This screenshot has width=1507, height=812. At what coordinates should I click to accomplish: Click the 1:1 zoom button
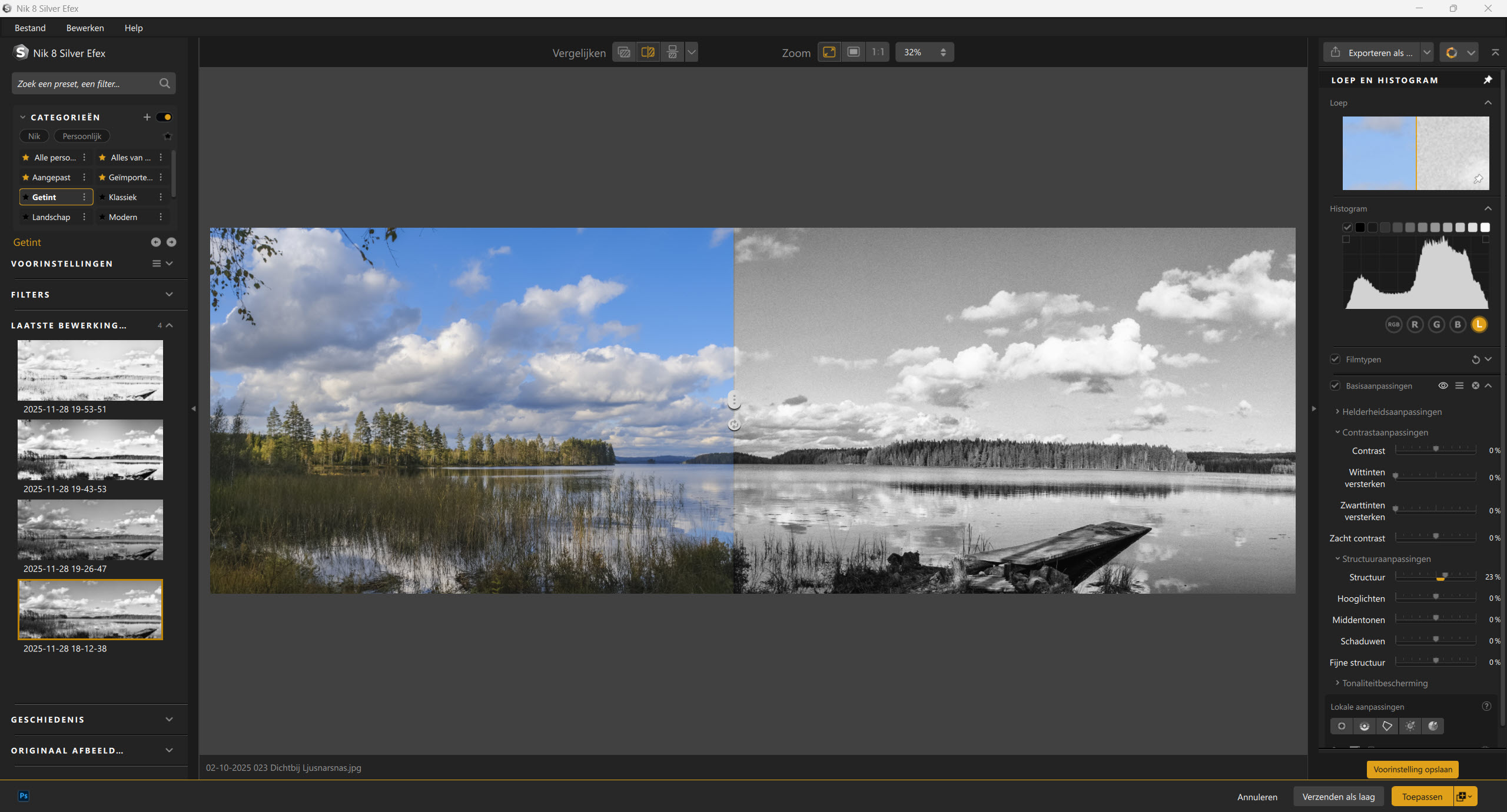click(x=878, y=52)
